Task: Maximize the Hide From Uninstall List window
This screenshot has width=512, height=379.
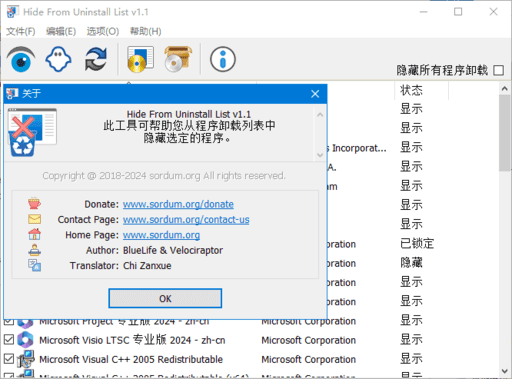Action: pyautogui.click(x=458, y=12)
